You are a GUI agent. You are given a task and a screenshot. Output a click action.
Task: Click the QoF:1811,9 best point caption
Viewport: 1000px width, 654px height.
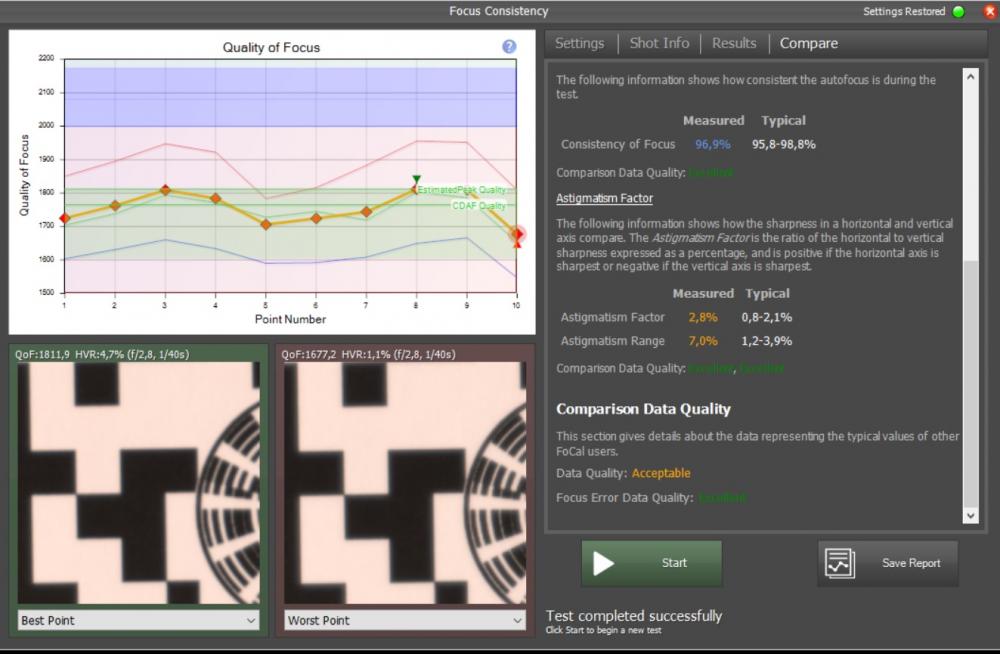102,354
